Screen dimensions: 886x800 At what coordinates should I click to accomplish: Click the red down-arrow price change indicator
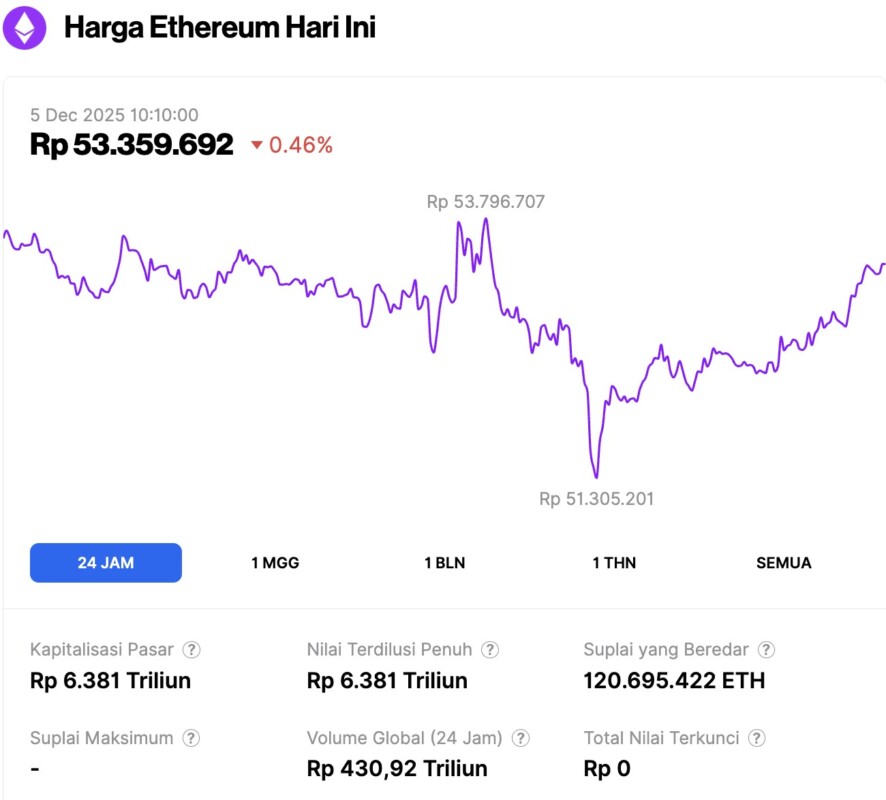click(257, 146)
